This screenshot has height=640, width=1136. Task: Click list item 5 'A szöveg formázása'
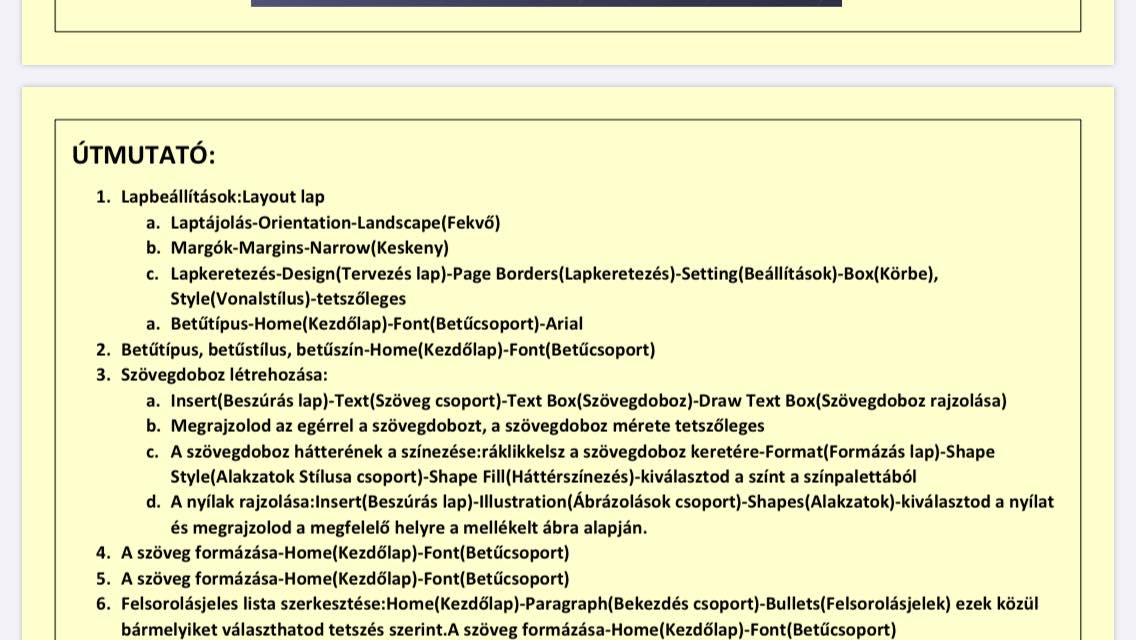[x=345, y=579]
